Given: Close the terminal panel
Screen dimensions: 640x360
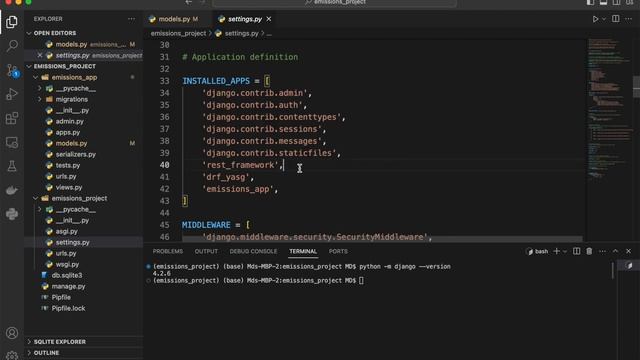Looking at the screenshot, I should (628, 251).
